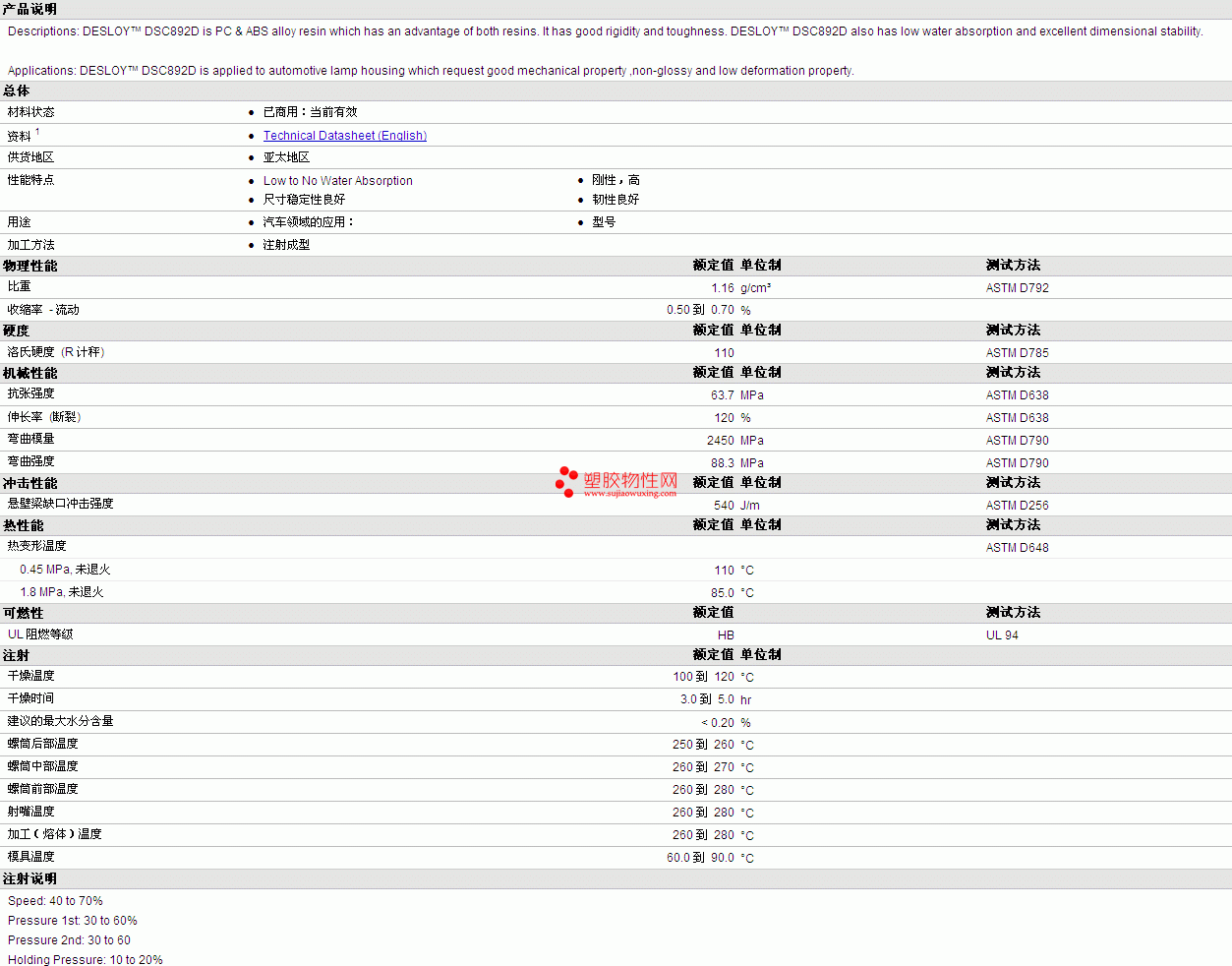Click the 弯曲强度 row label
This screenshot has width=1232, height=966.
[31, 461]
